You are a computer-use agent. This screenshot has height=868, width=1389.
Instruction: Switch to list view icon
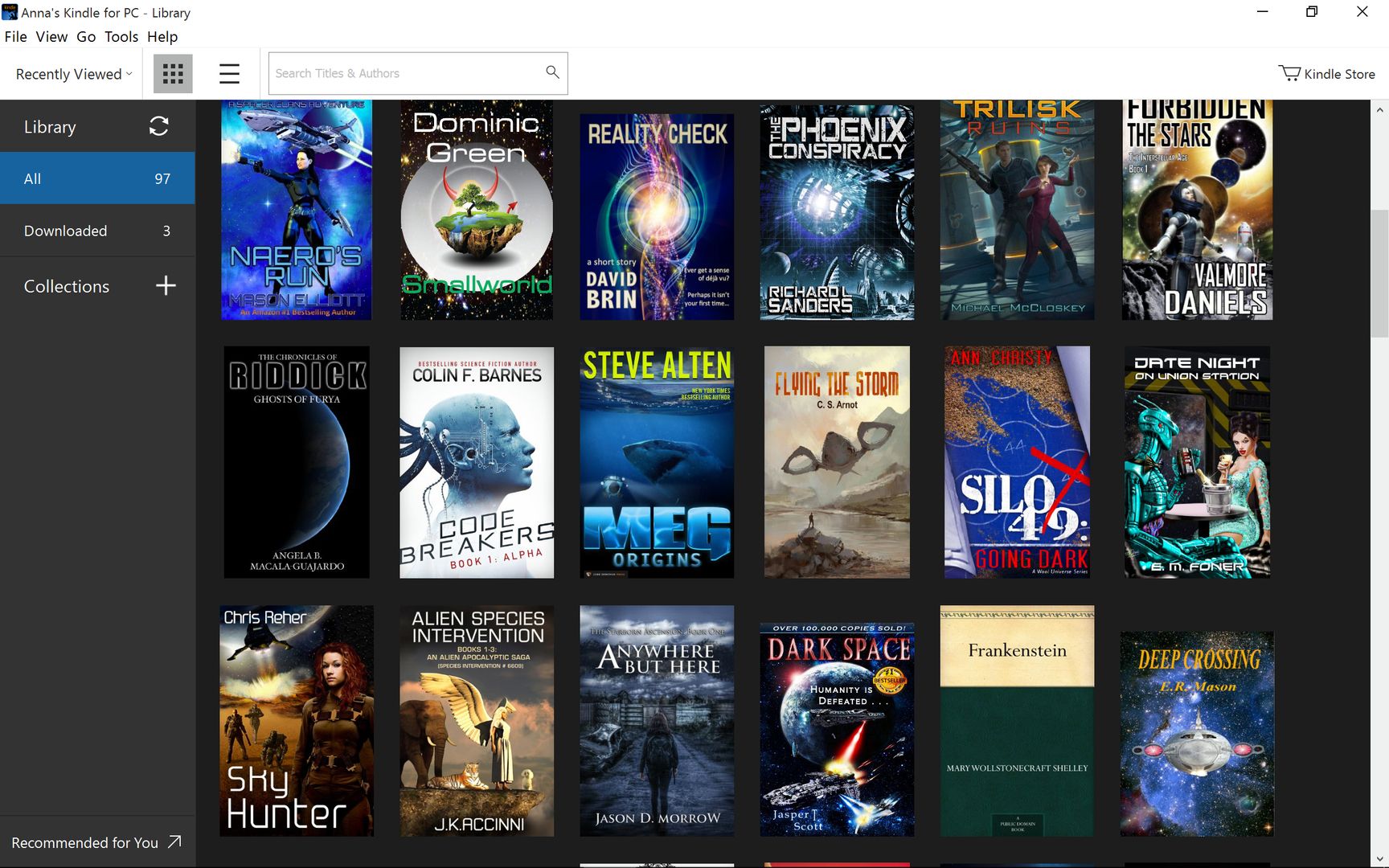coord(229,74)
